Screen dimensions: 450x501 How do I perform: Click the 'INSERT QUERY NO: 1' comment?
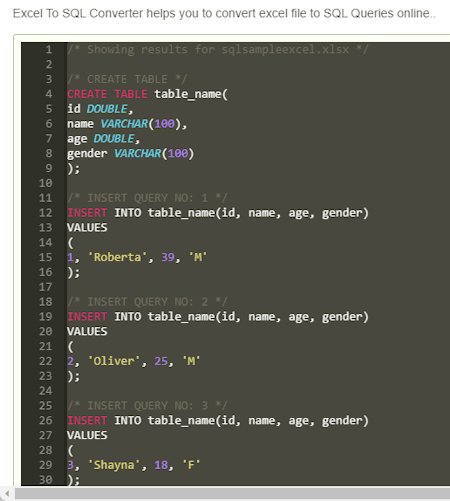point(147,198)
